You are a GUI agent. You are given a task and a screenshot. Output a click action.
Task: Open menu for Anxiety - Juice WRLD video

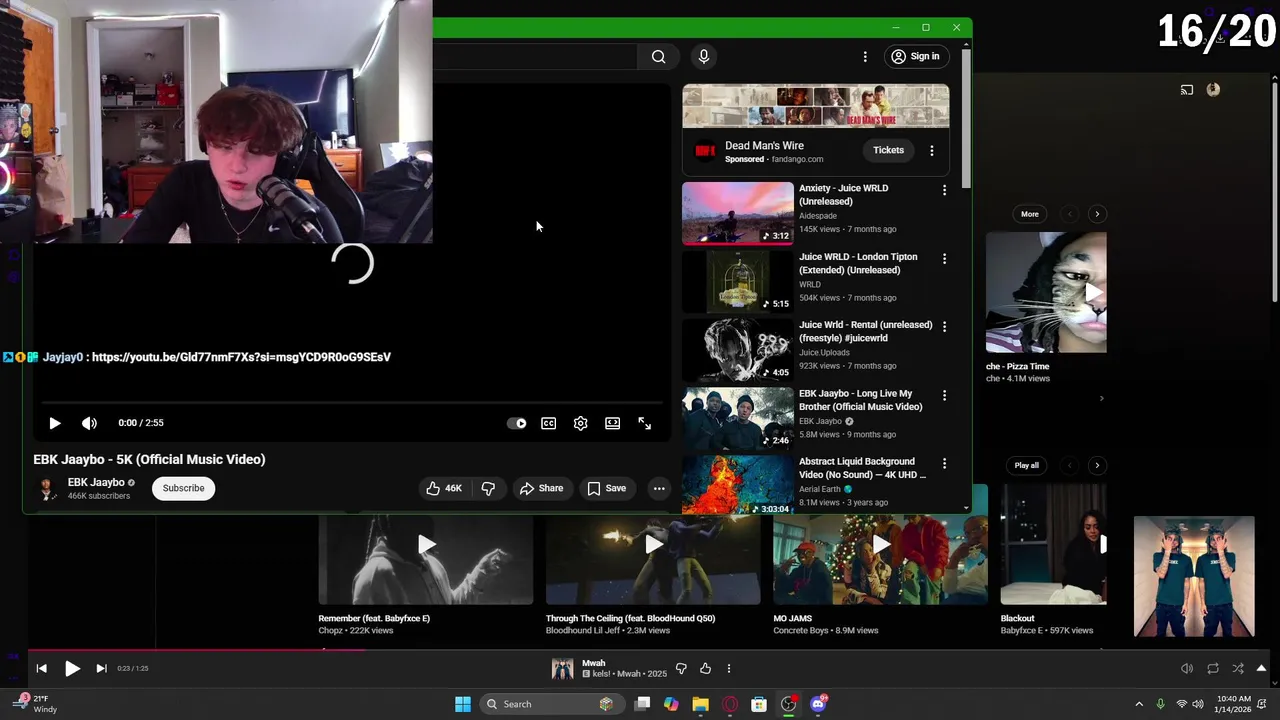pos(944,189)
